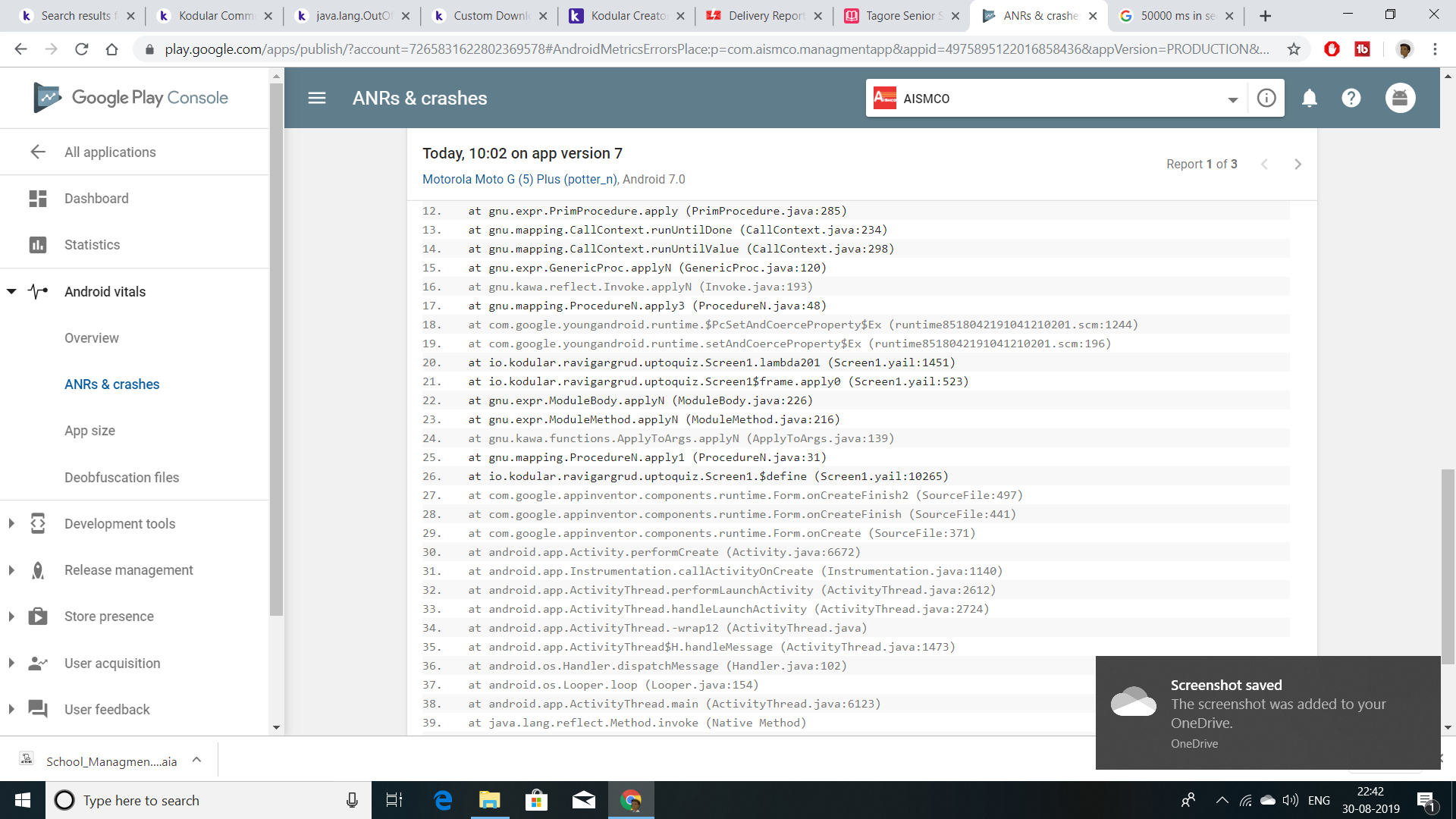
Task: Go to next crash report arrow
Action: click(1298, 165)
